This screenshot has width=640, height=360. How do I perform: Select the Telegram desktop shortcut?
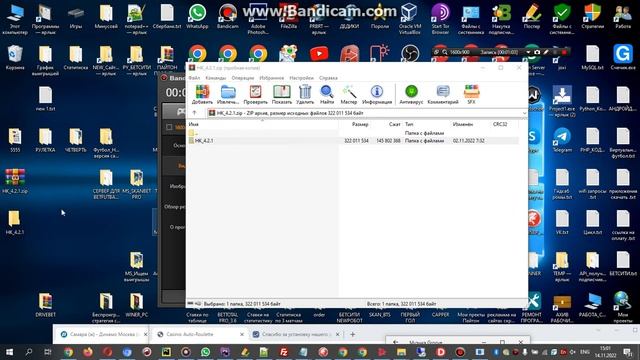(x=562, y=140)
